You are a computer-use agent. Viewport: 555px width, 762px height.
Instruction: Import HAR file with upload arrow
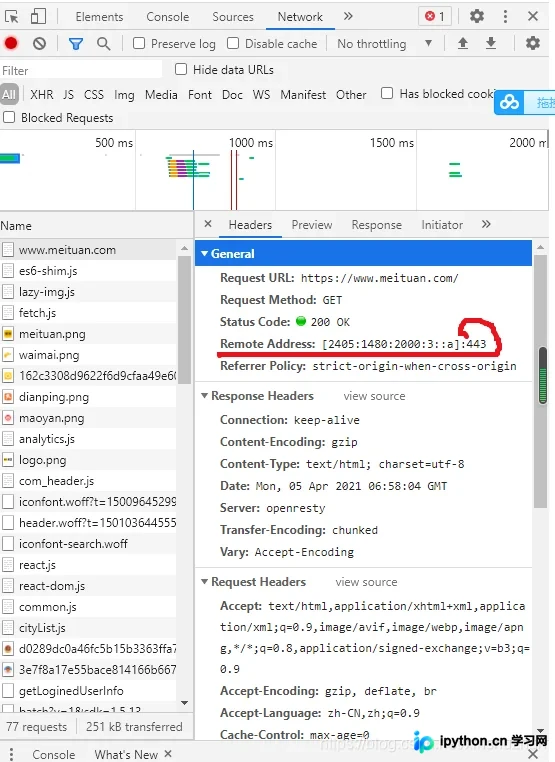(463, 43)
